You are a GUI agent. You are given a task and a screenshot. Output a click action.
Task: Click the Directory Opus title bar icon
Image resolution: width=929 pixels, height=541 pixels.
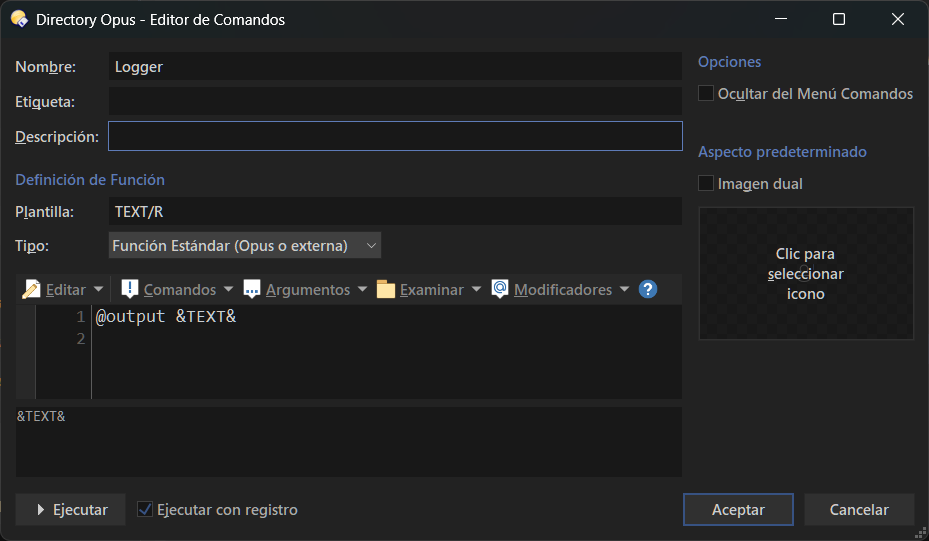19,19
